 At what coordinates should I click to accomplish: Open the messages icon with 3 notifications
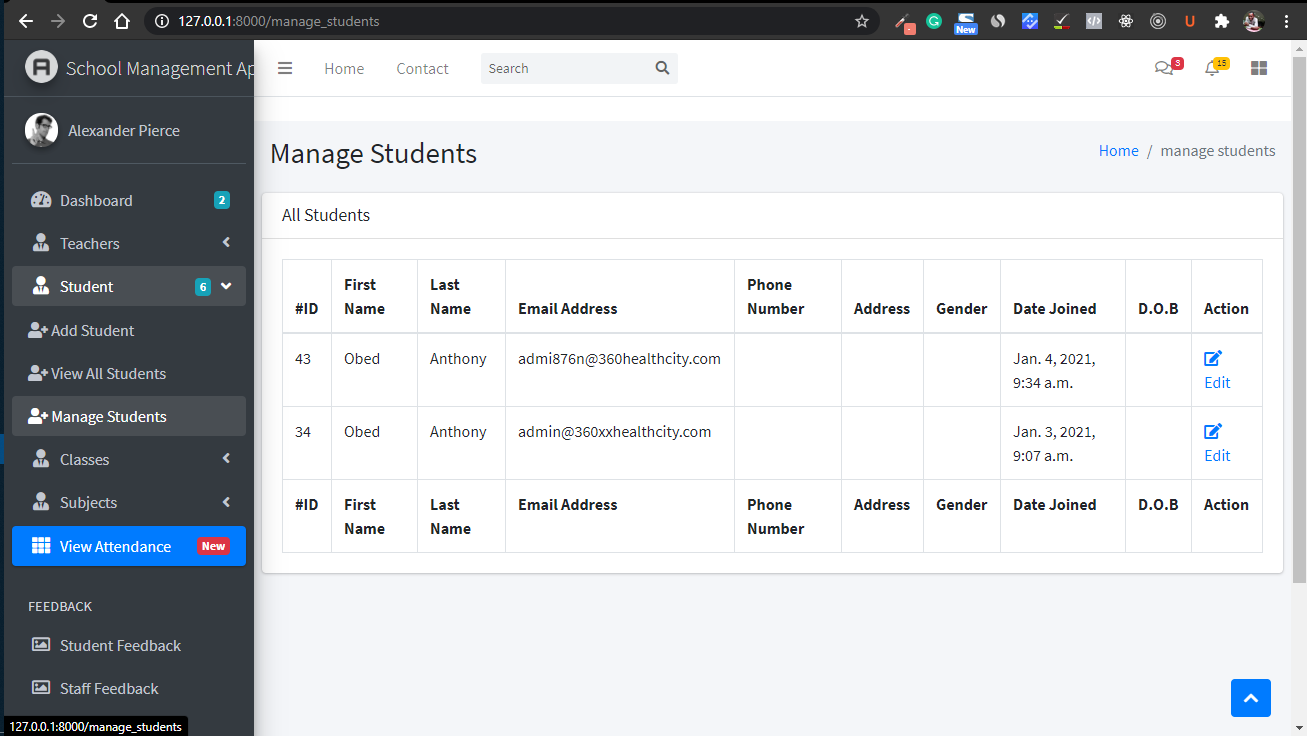tap(1164, 67)
